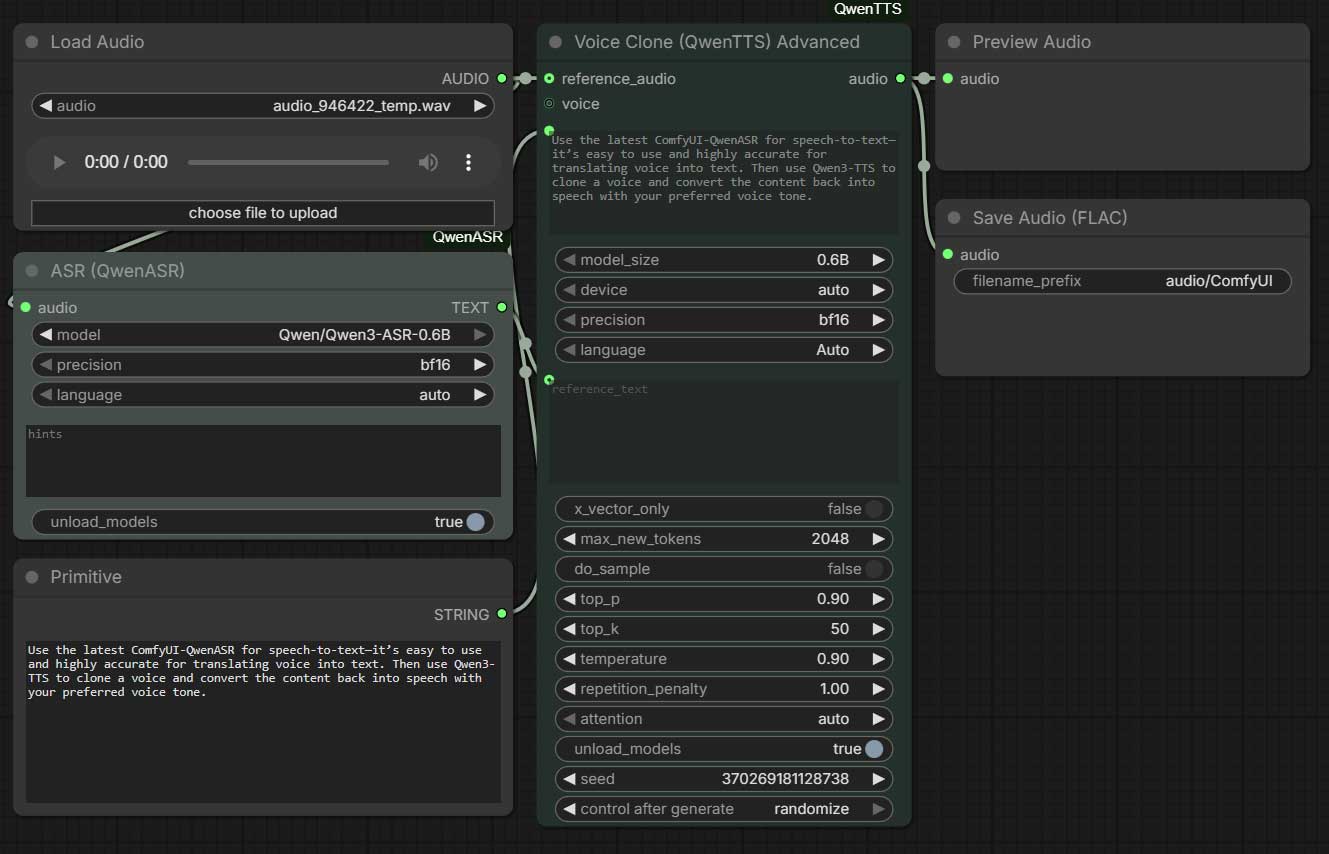Image resolution: width=1329 pixels, height=854 pixels.
Task: Open the audio player three-dot options menu
Action: point(468,162)
